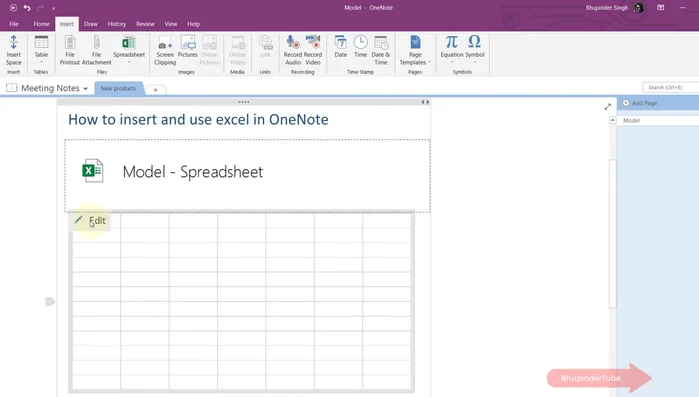Open the Help tab
This screenshot has width=699, height=397.
click(x=193, y=24)
